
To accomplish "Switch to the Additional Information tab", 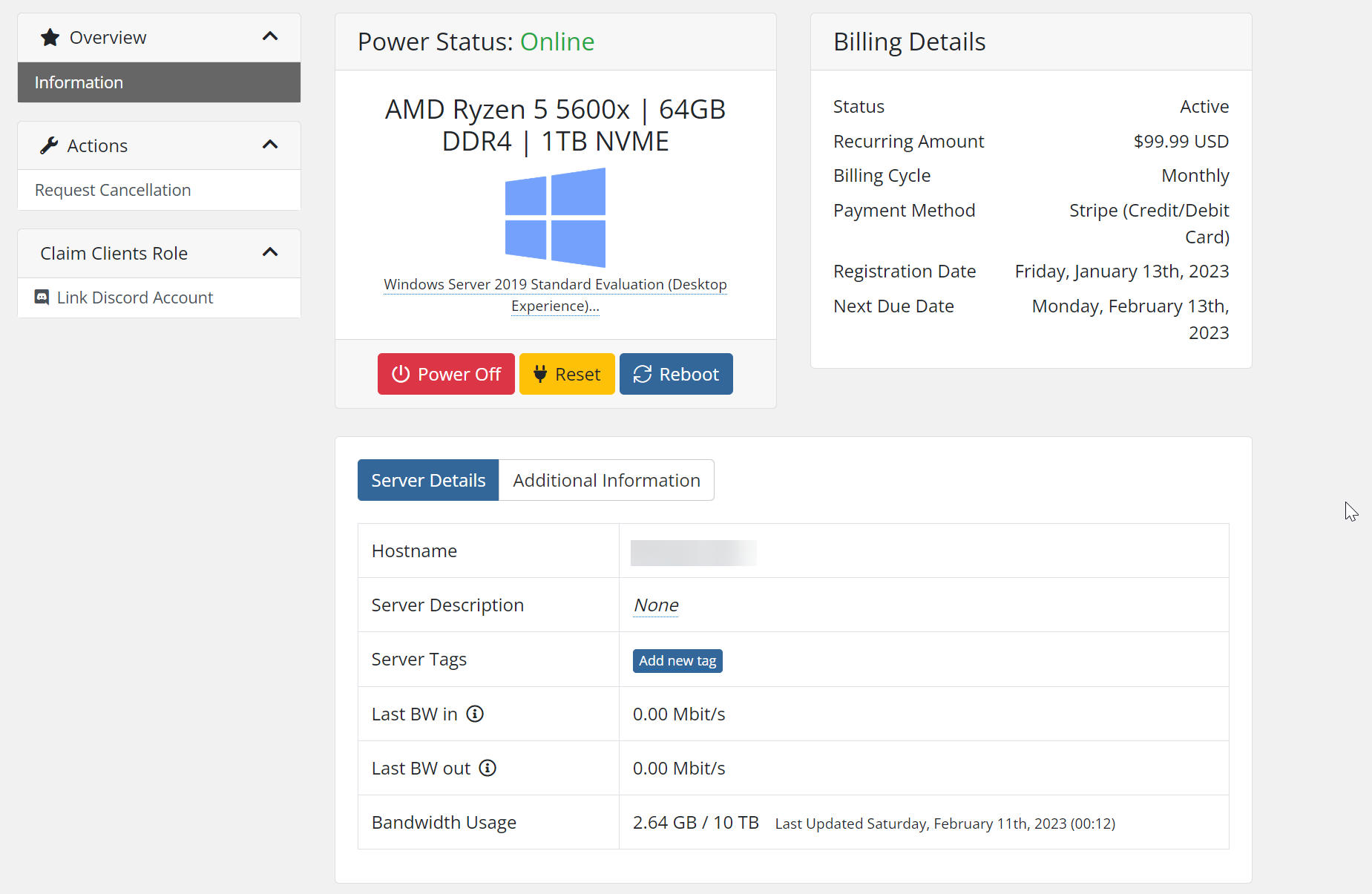I will coord(606,480).
